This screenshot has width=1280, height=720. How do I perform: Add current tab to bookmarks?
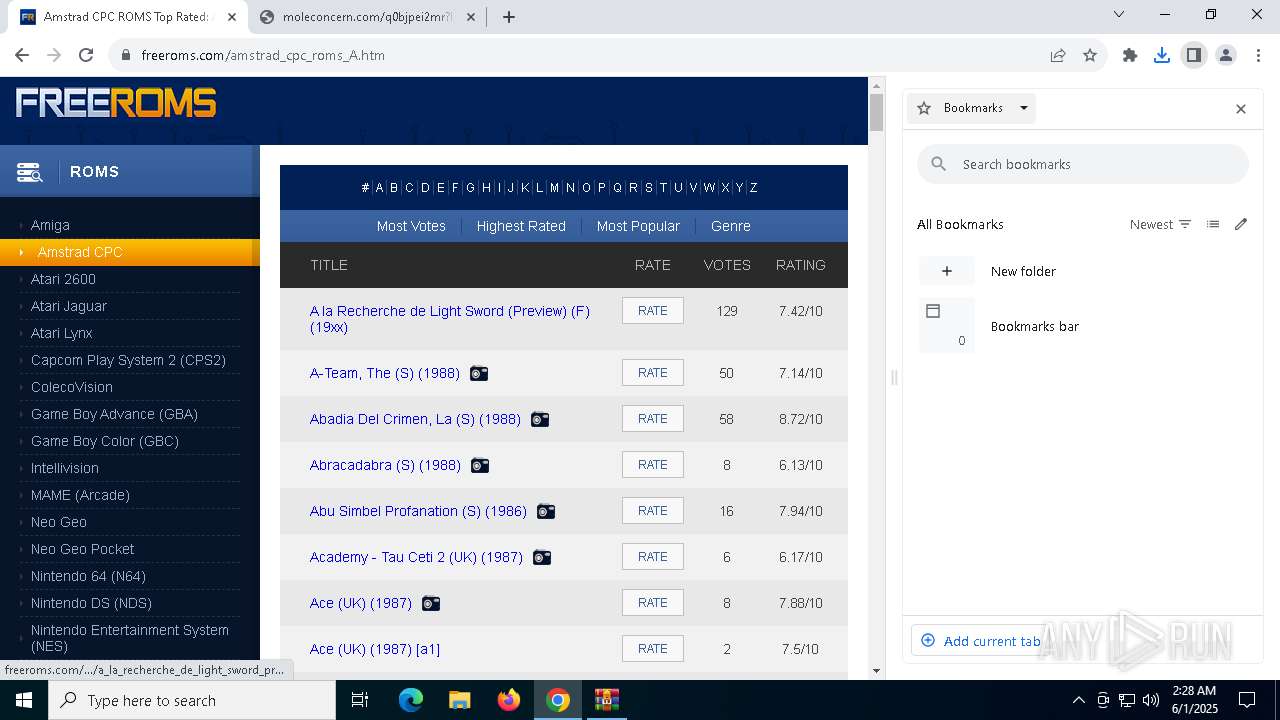pyautogui.click(x=980, y=641)
